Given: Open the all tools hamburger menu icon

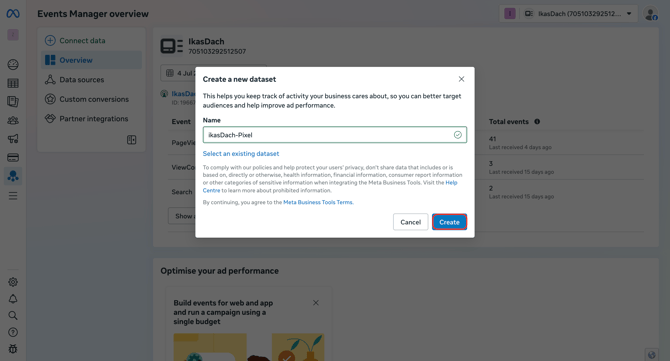Looking at the screenshot, I should [13, 196].
